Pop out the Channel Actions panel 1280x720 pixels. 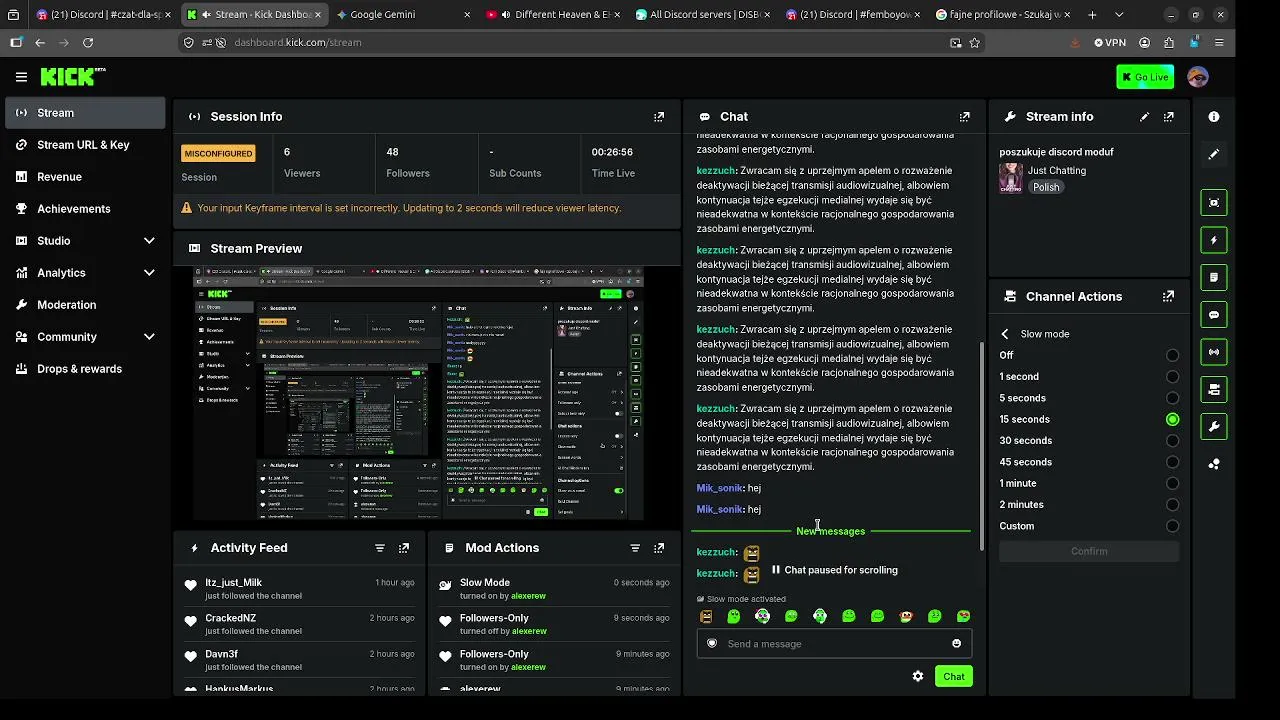(x=1169, y=297)
